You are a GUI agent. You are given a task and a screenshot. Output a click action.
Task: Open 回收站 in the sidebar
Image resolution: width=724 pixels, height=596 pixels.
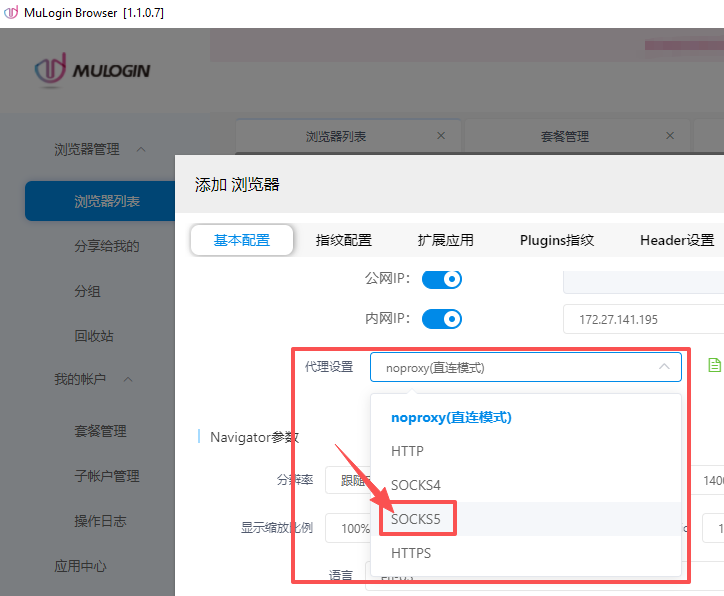[x=94, y=336]
